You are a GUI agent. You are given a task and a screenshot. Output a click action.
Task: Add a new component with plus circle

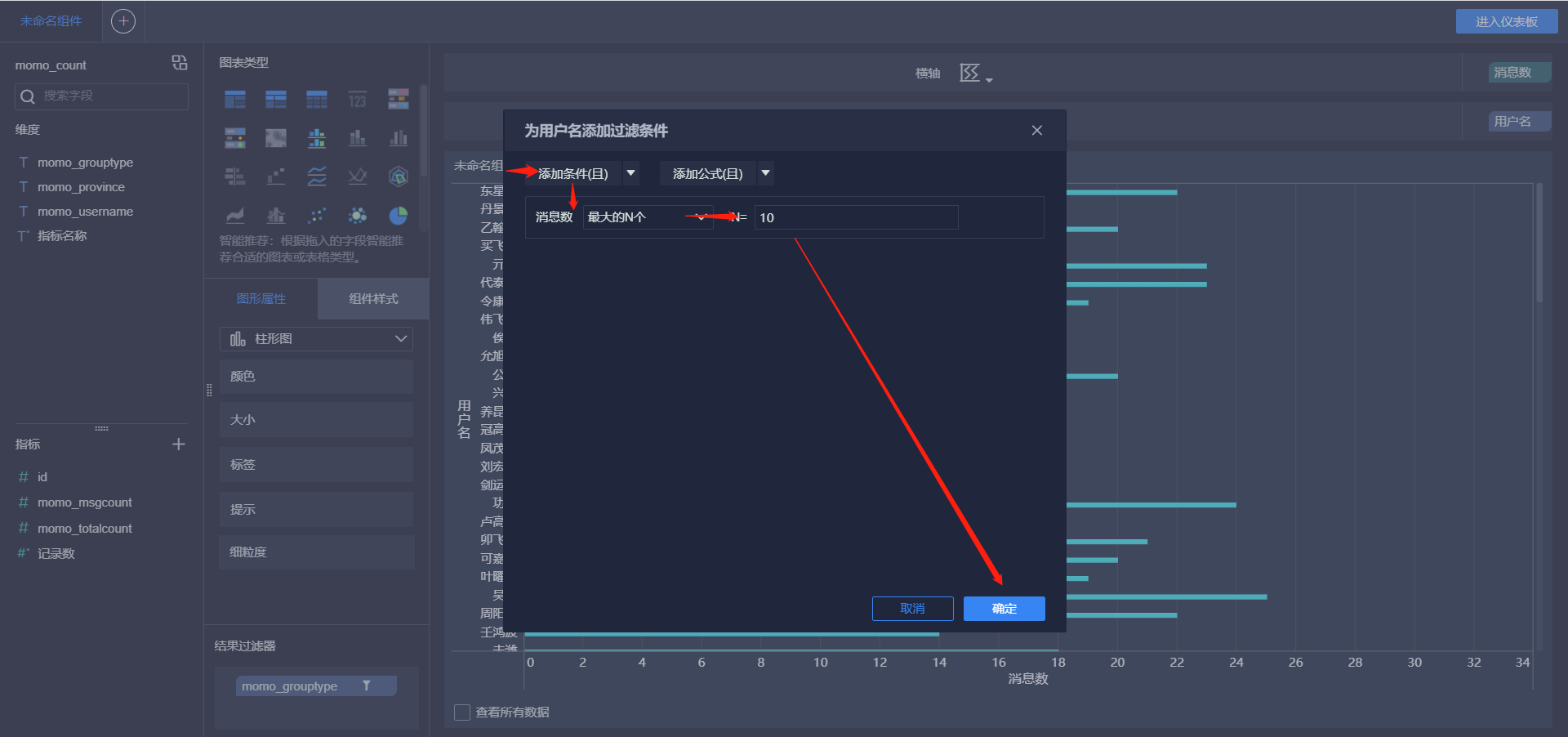pyautogui.click(x=123, y=21)
